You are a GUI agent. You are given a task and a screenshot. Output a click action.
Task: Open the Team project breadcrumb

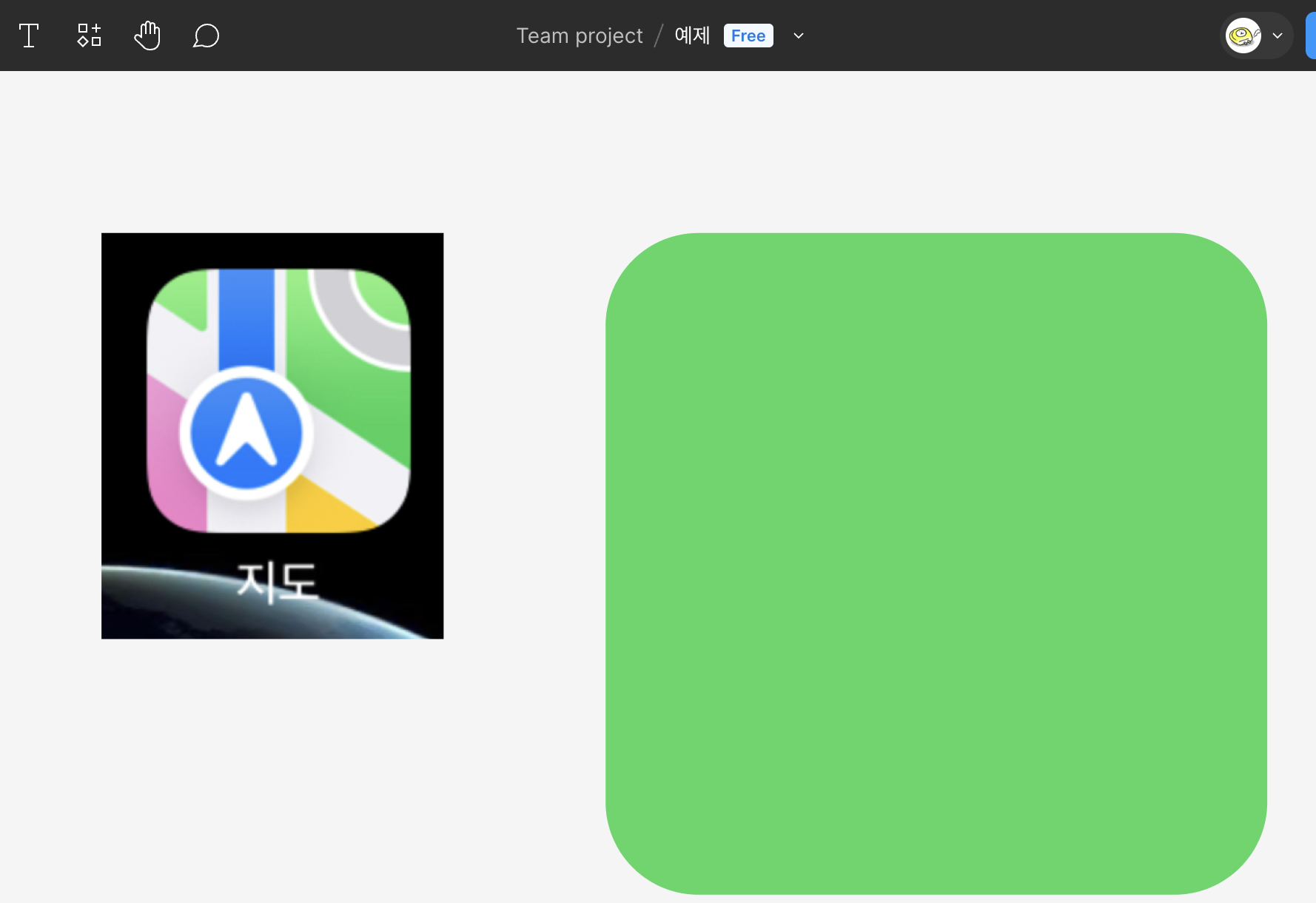580,36
